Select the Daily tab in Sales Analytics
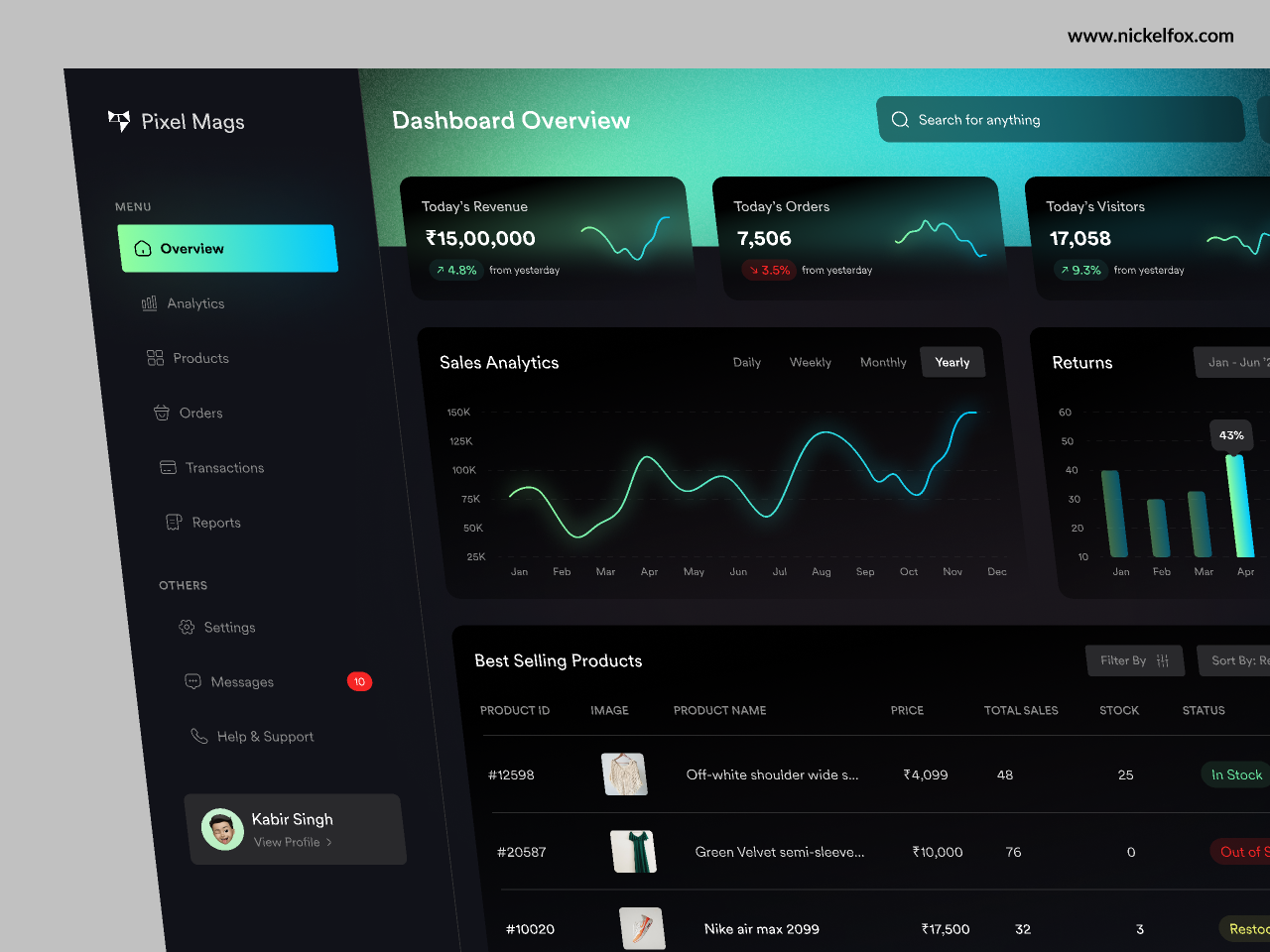 click(x=747, y=362)
